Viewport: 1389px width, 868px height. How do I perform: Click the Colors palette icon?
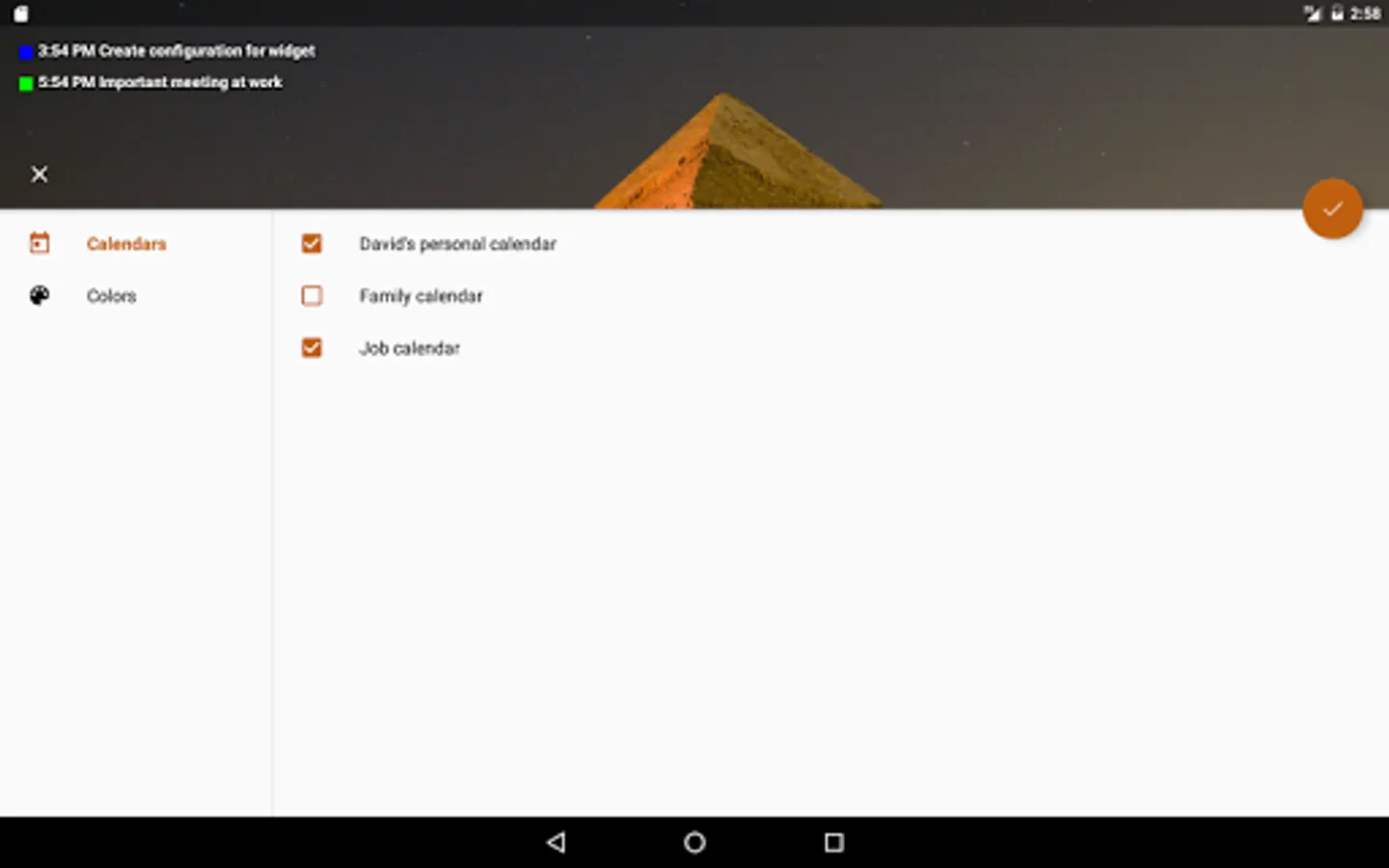pos(40,295)
